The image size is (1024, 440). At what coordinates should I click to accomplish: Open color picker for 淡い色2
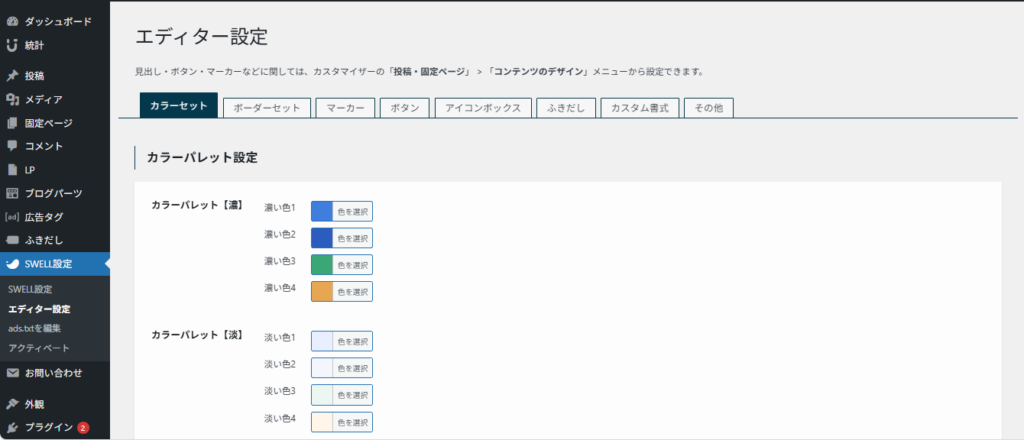[x=342, y=368]
